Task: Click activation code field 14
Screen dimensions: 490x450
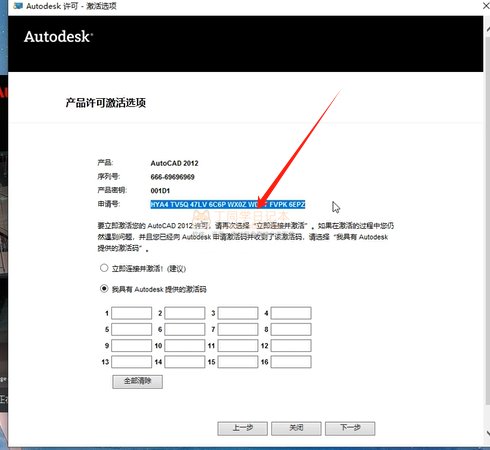Action: 185,362
